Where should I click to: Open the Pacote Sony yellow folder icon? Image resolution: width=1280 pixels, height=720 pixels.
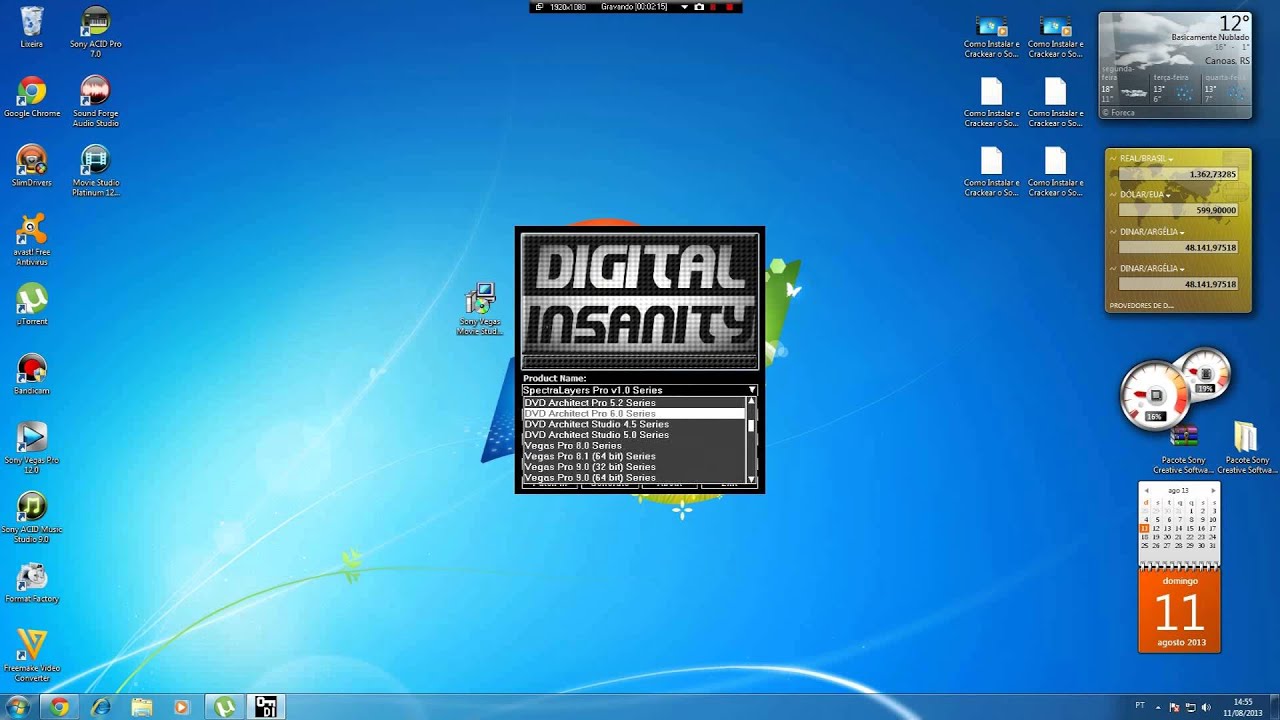[x=1246, y=447]
